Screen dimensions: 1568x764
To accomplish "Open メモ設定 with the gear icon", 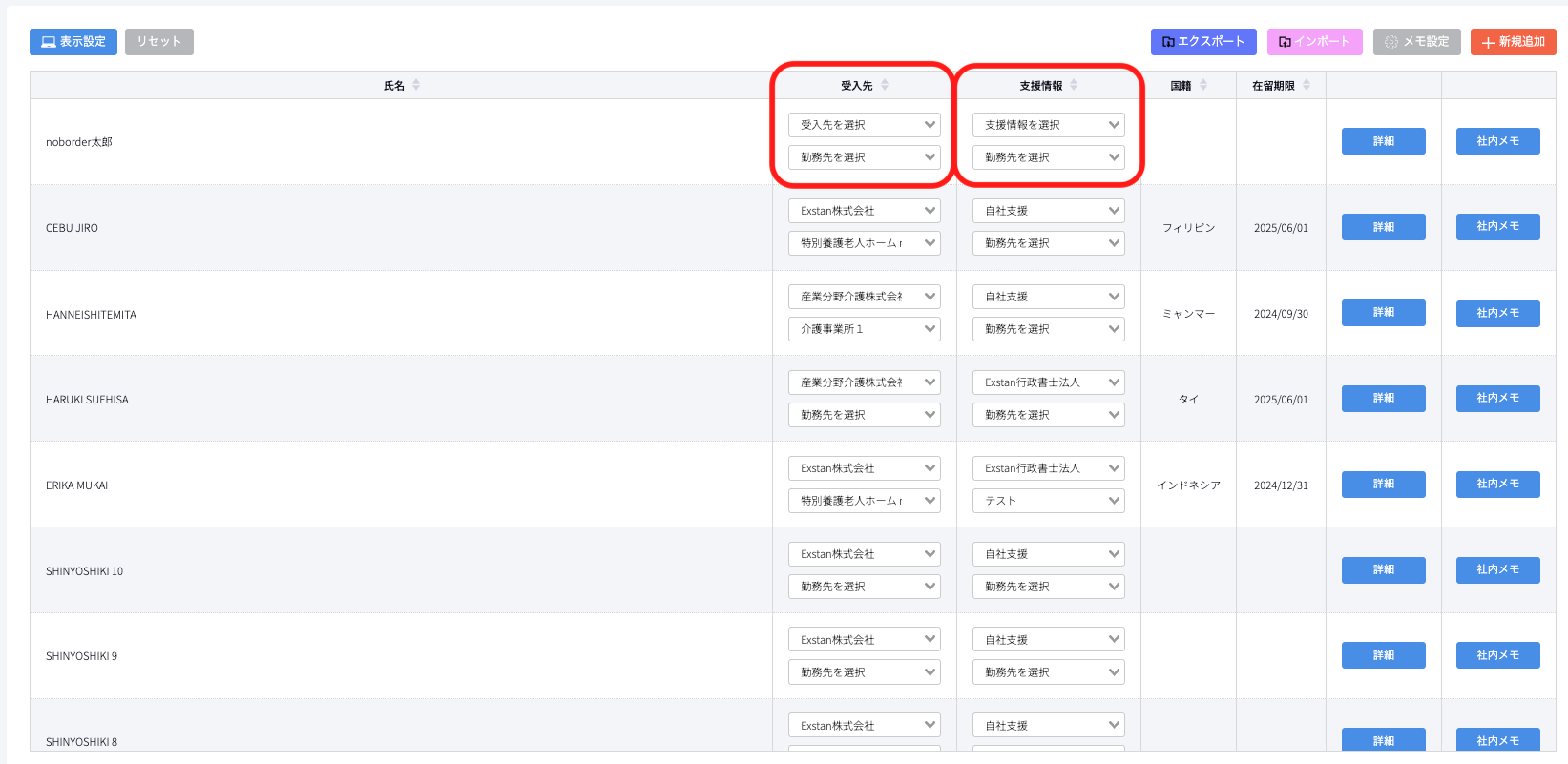I will tap(1416, 42).
